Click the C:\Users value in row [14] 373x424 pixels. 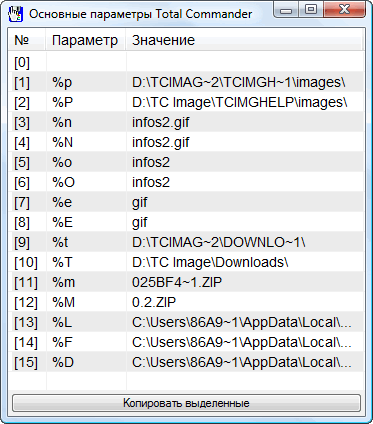[x=242, y=342]
